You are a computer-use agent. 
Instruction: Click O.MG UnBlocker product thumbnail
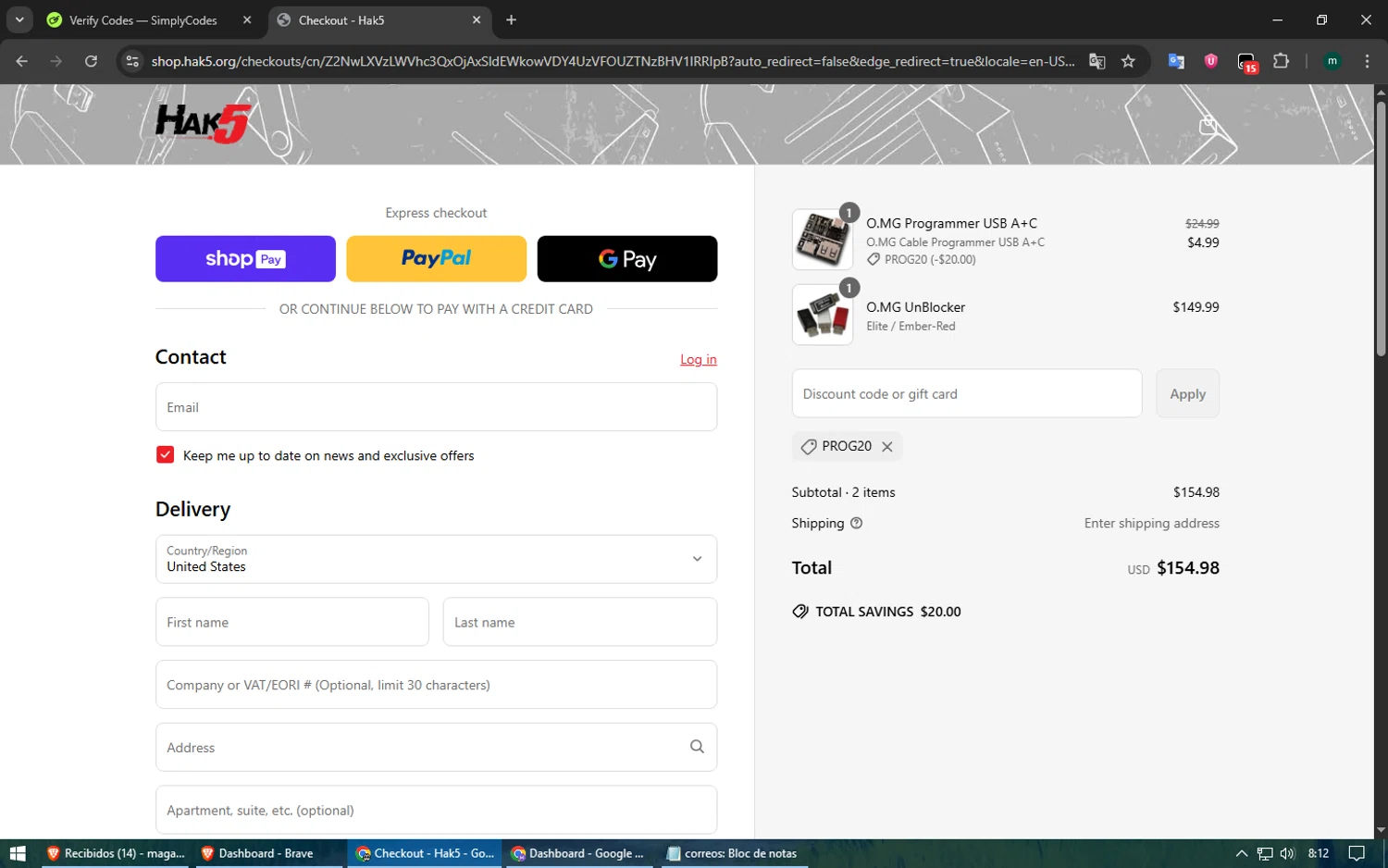pos(823,315)
